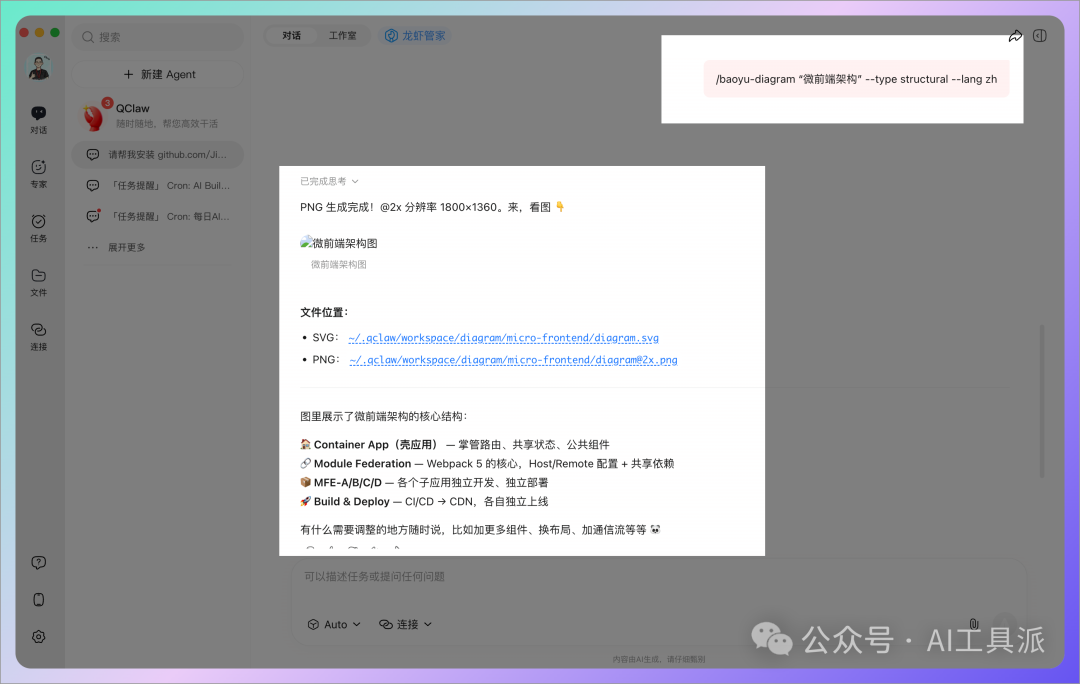Click the /baoyu-diagram command message bubble
Screen dimensions: 1080x684
tap(856, 79)
